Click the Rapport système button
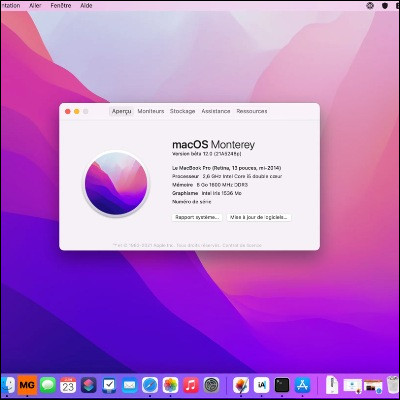400x400 pixels. 197,217
